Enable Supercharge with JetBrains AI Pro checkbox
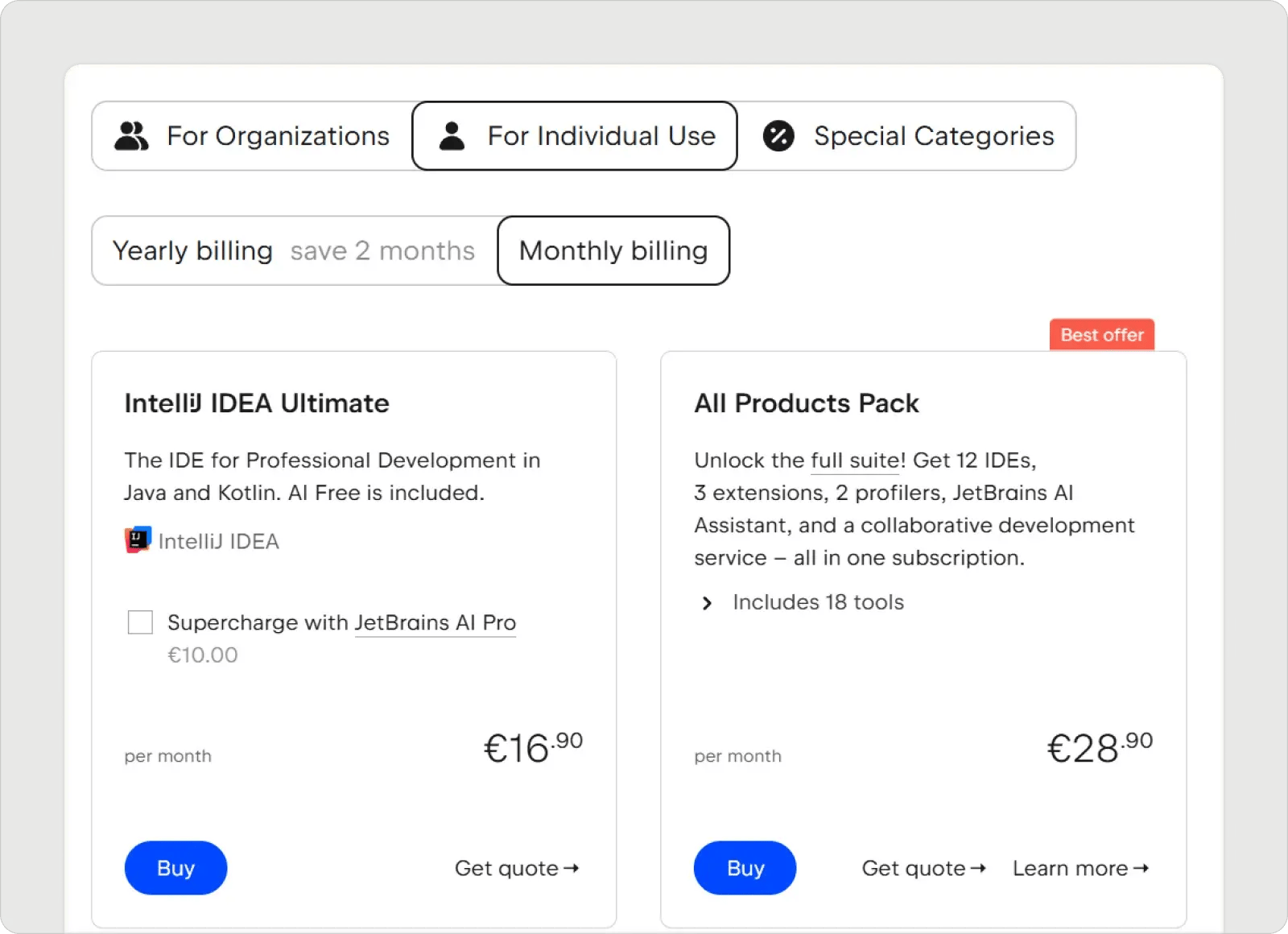1288x934 pixels. point(140,622)
